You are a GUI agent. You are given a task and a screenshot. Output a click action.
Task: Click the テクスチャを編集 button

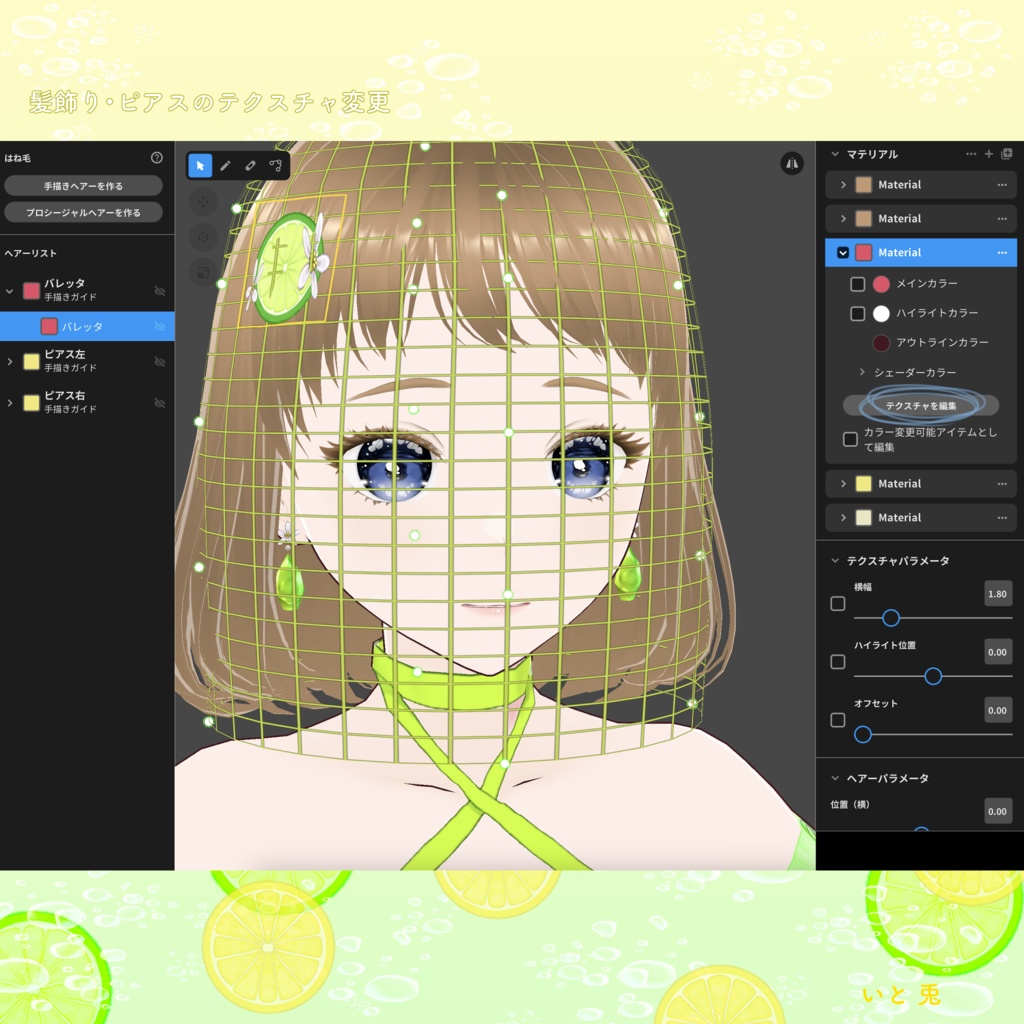920,405
